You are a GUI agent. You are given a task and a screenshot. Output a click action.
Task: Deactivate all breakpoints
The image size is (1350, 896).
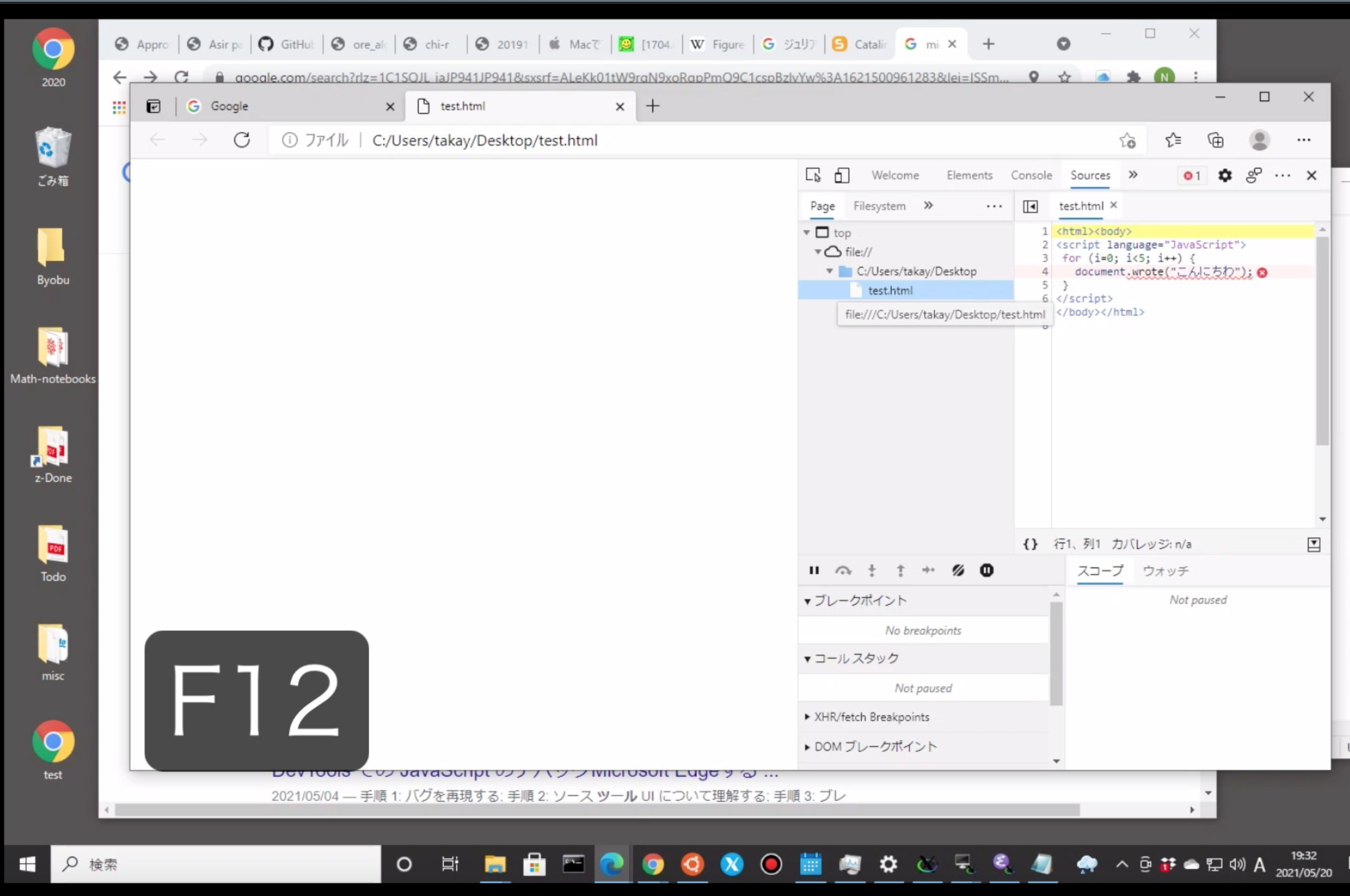[x=958, y=570]
